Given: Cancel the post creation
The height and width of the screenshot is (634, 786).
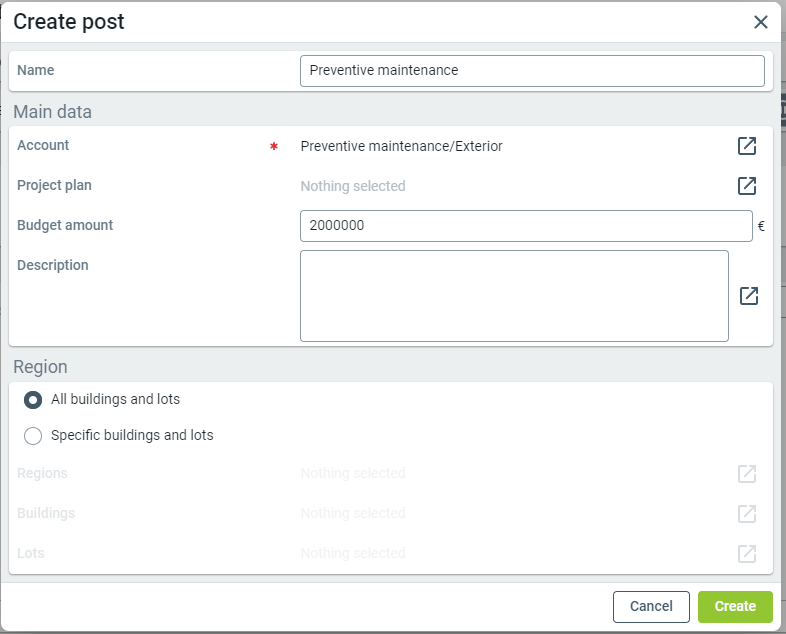Looking at the screenshot, I should click(x=651, y=607).
